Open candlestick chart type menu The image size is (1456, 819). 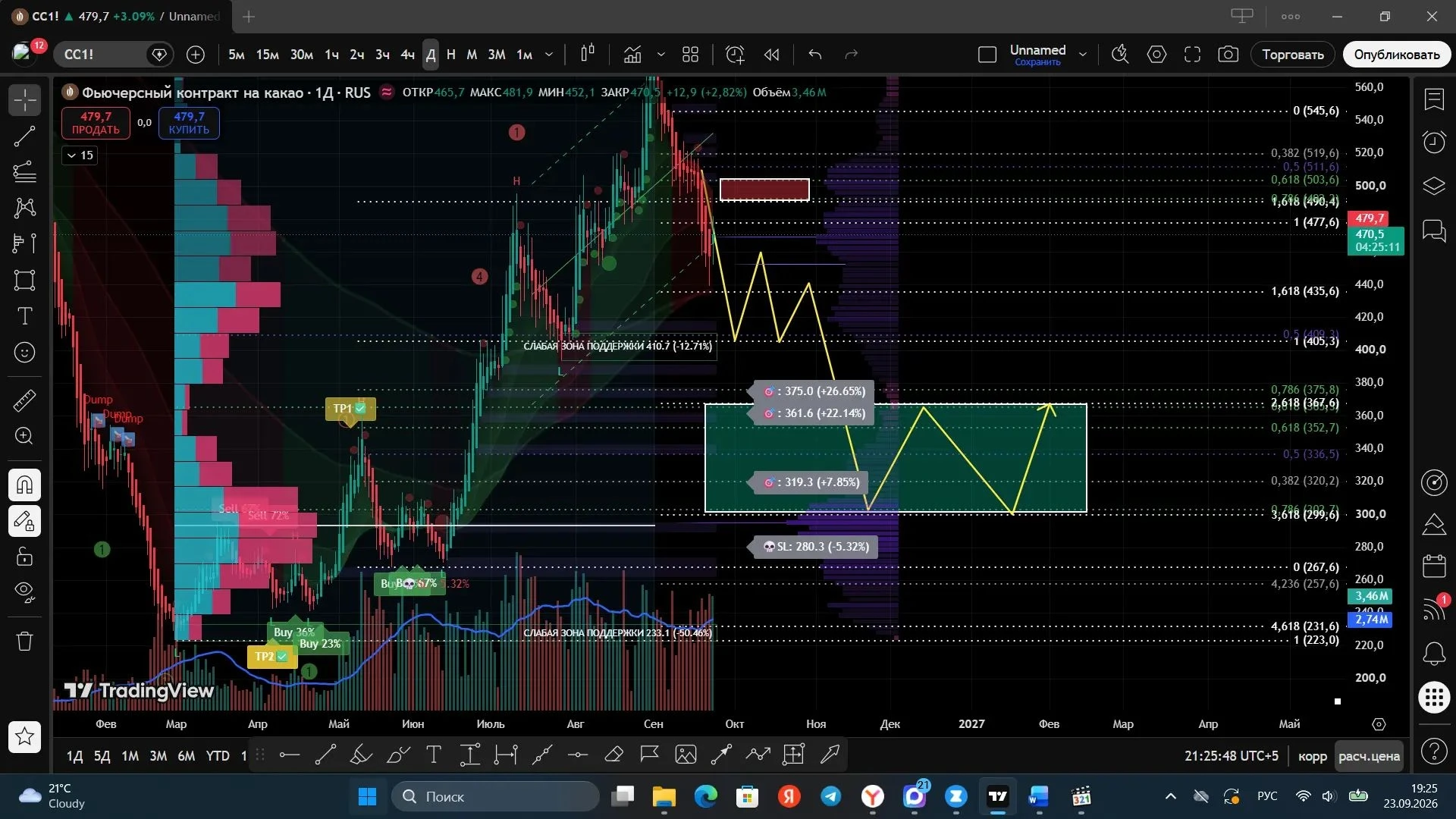(588, 55)
